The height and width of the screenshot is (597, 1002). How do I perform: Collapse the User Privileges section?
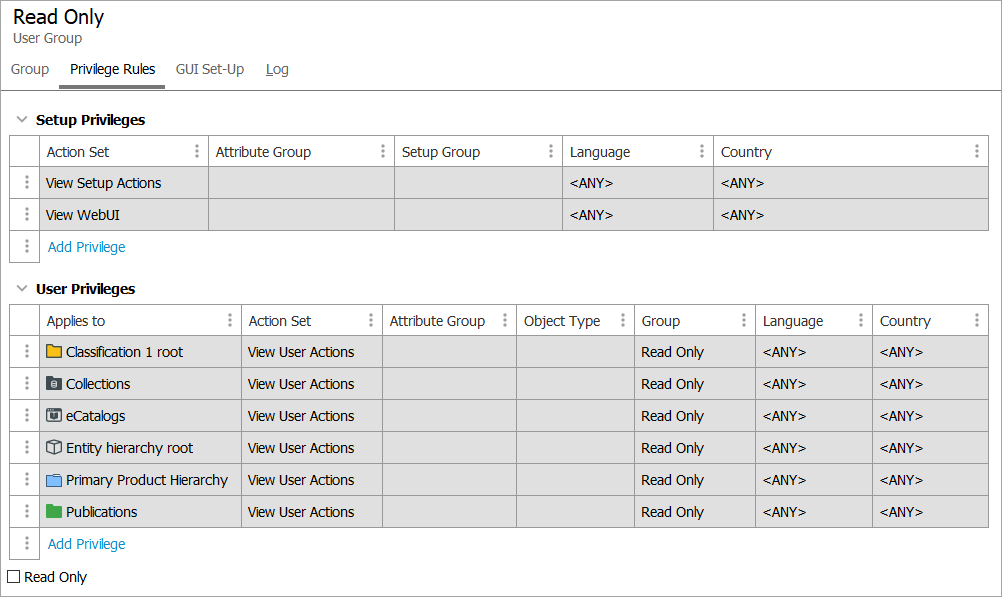(21, 289)
